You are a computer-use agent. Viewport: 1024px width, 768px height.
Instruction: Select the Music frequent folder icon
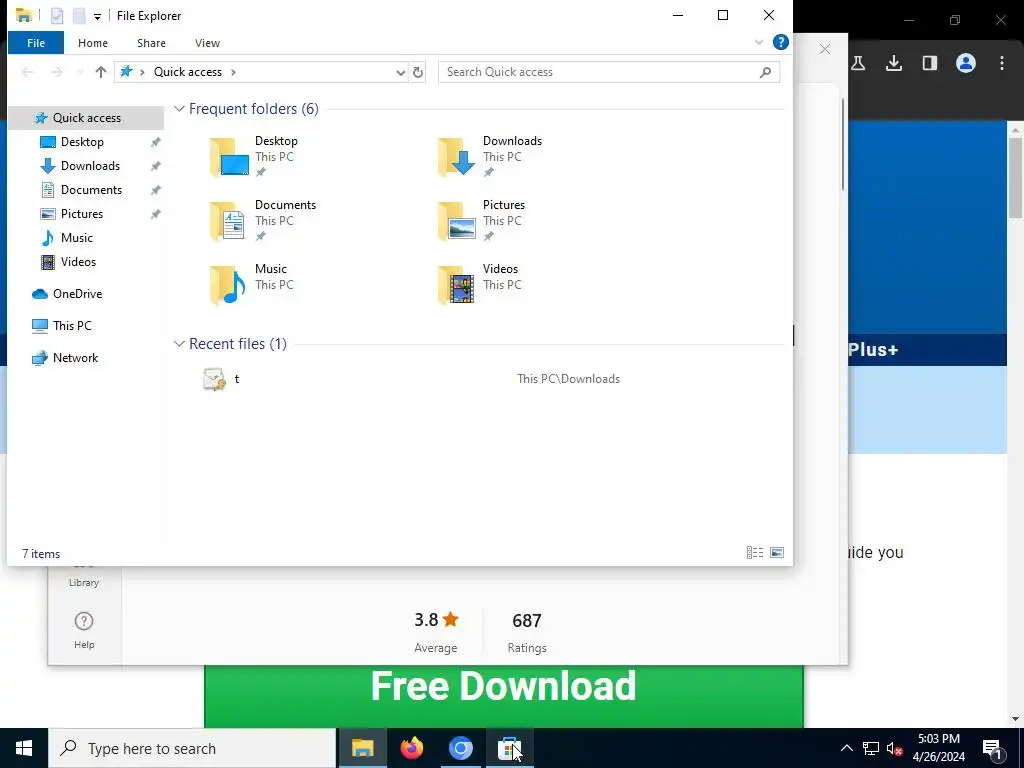pyautogui.click(x=227, y=285)
